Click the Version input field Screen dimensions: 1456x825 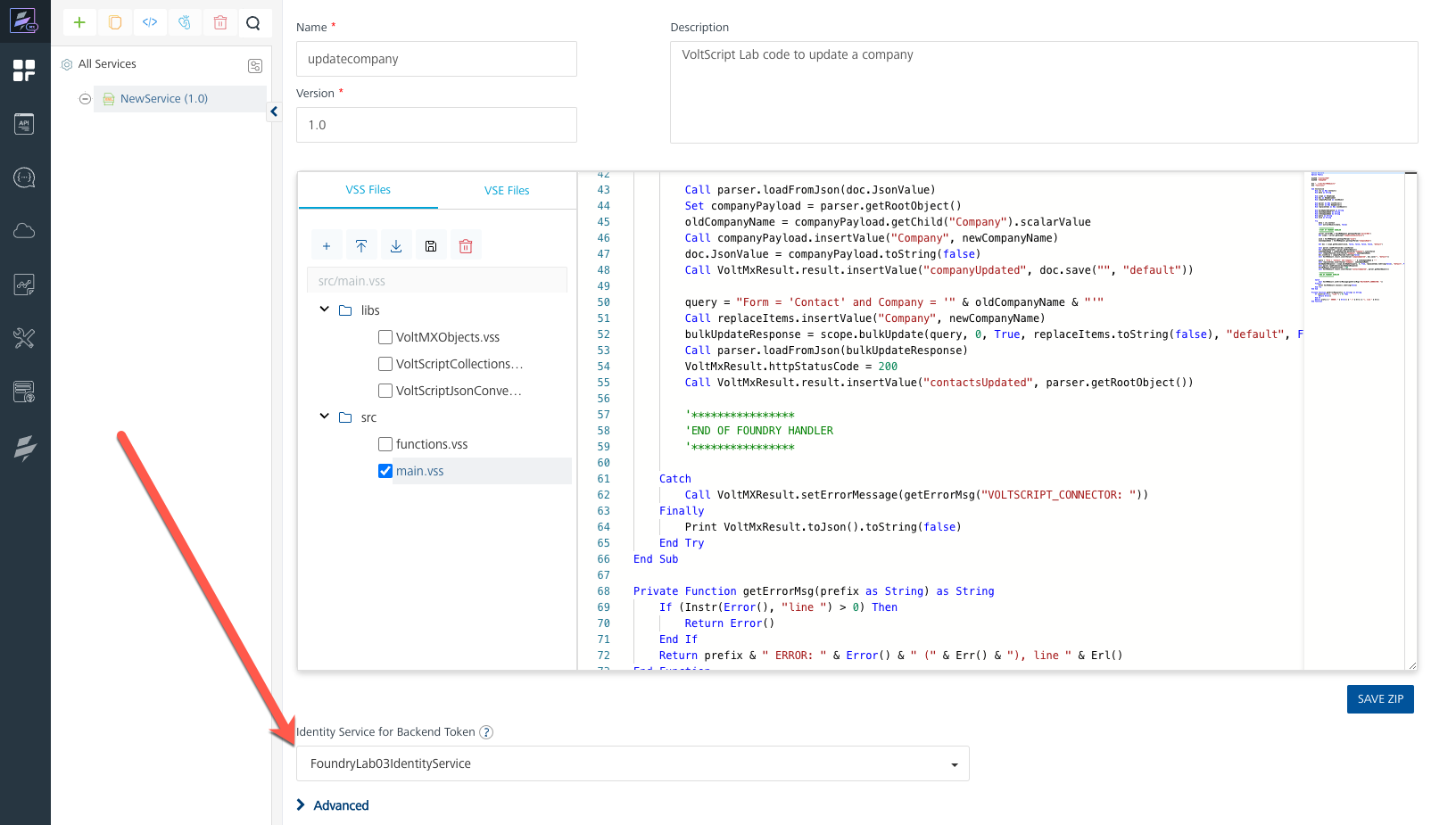coord(436,125)
